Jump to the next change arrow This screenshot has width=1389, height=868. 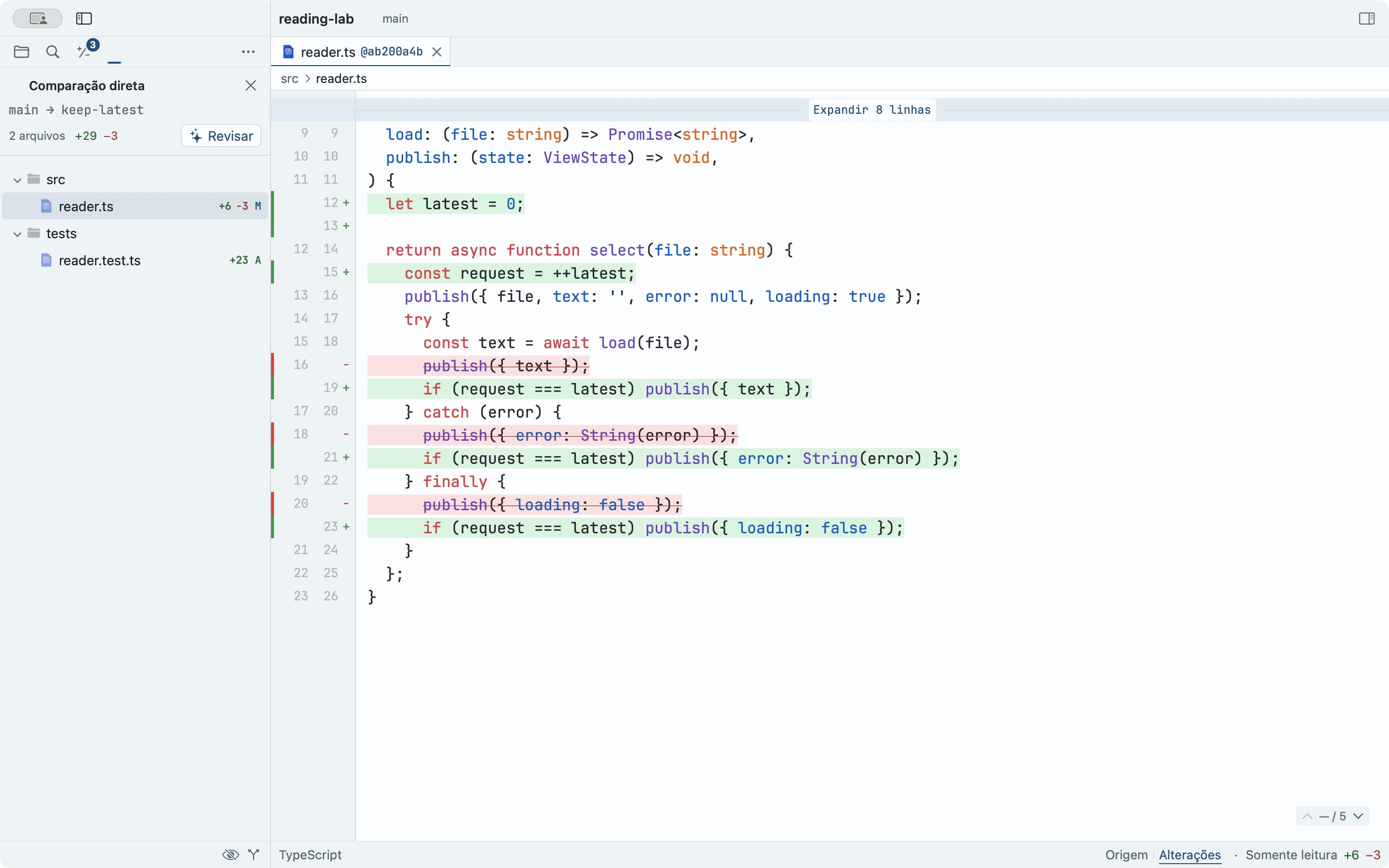(x=1358, y=816)
